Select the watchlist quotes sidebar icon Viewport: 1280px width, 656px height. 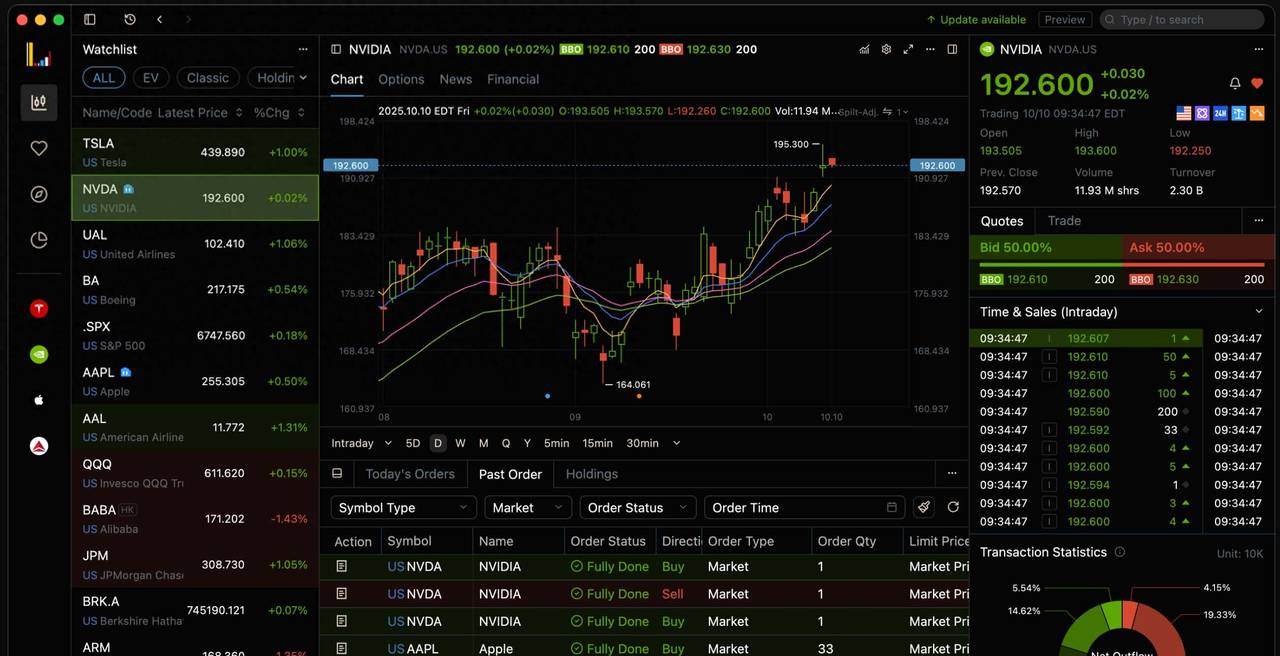[x=38, y=102]
